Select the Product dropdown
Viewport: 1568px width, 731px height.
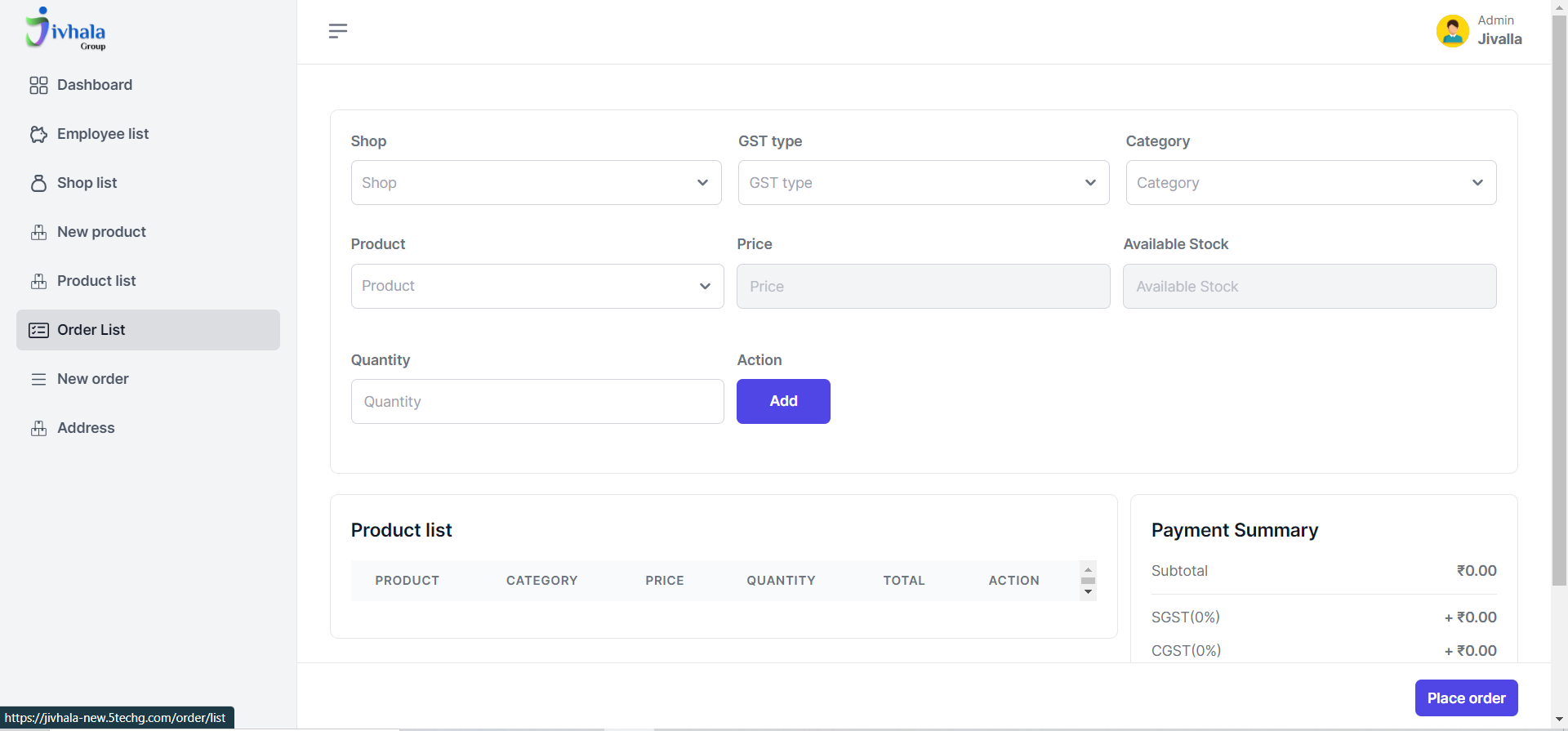click(x=537, y=286)
